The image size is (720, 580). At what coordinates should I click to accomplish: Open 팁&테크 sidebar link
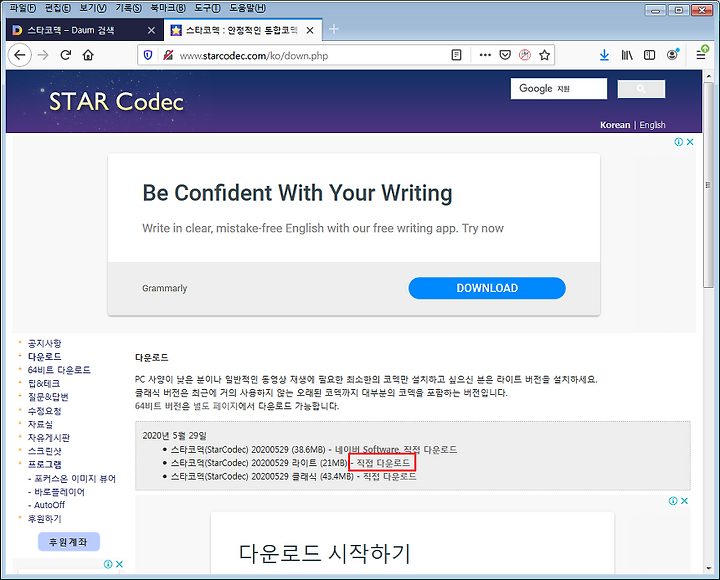point(44,383)
